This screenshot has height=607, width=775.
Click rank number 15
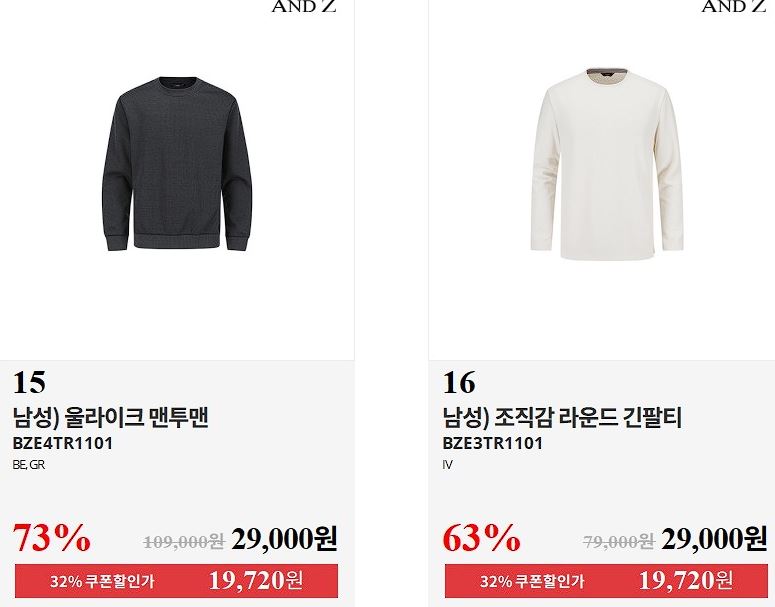pos(29,383)
